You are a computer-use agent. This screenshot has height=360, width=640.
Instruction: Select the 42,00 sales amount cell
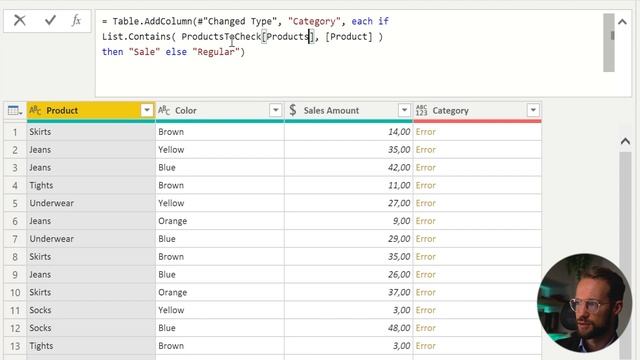coord(349,167)
